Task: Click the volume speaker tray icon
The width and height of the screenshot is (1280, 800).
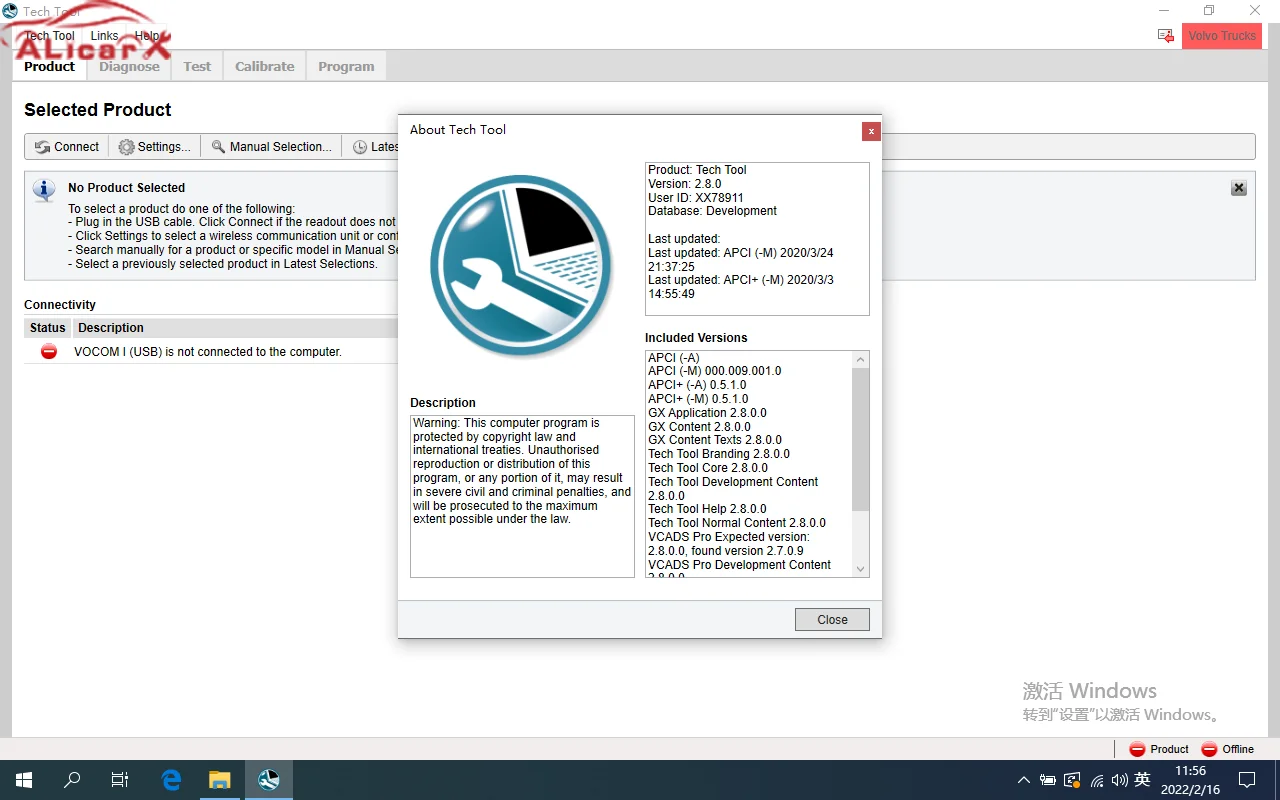Action: 1119,780
